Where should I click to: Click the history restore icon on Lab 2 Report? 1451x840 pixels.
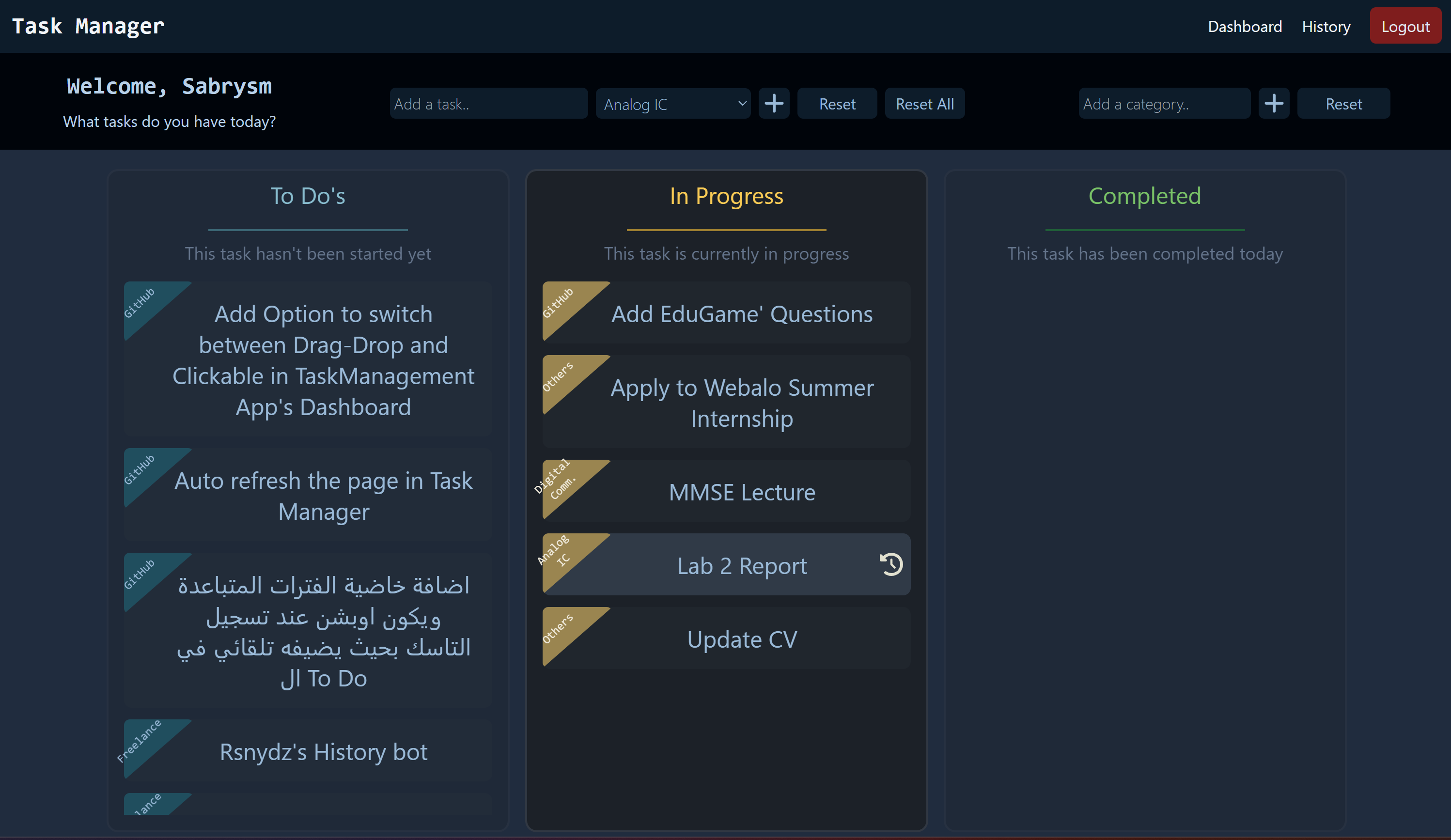tap(890, 564)
